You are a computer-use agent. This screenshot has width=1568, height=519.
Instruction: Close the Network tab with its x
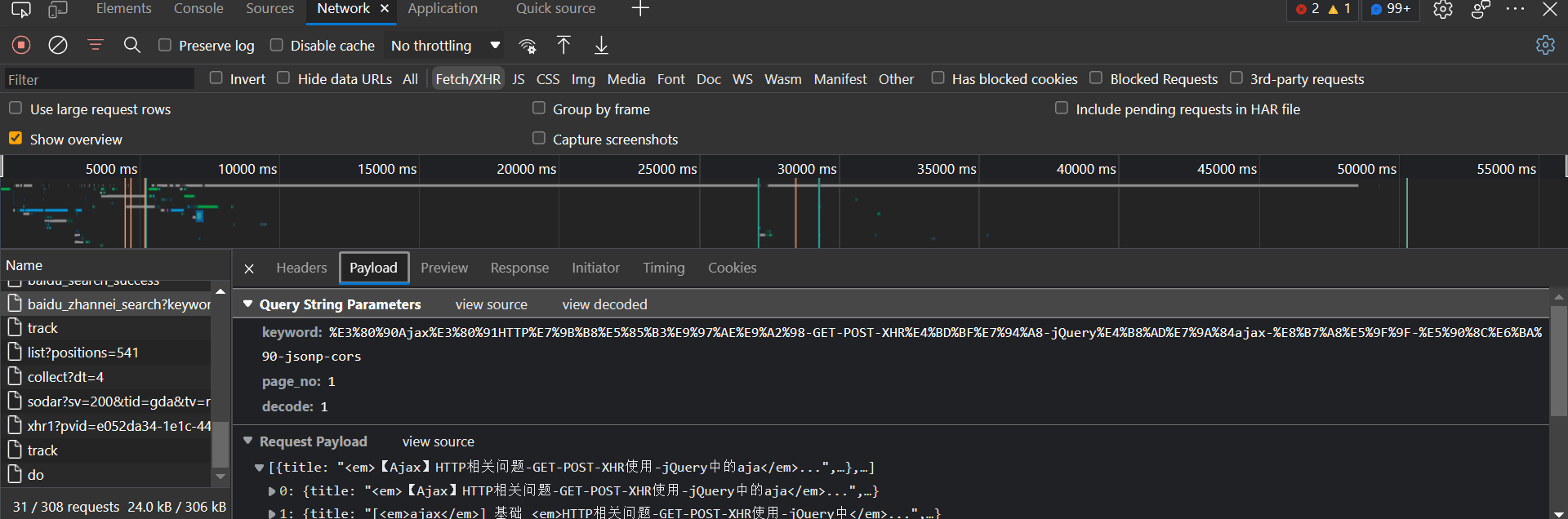coord(385,9)
